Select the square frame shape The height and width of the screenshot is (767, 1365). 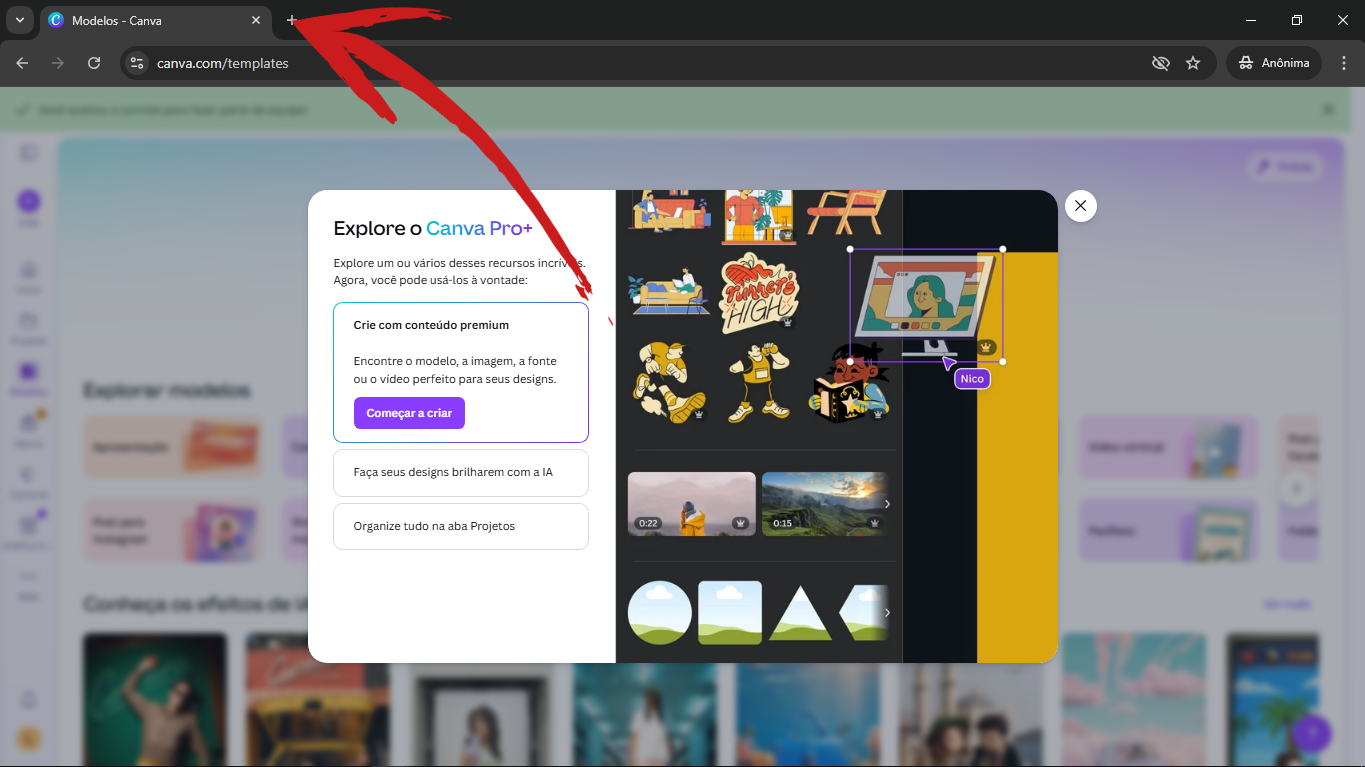point(730,613)
